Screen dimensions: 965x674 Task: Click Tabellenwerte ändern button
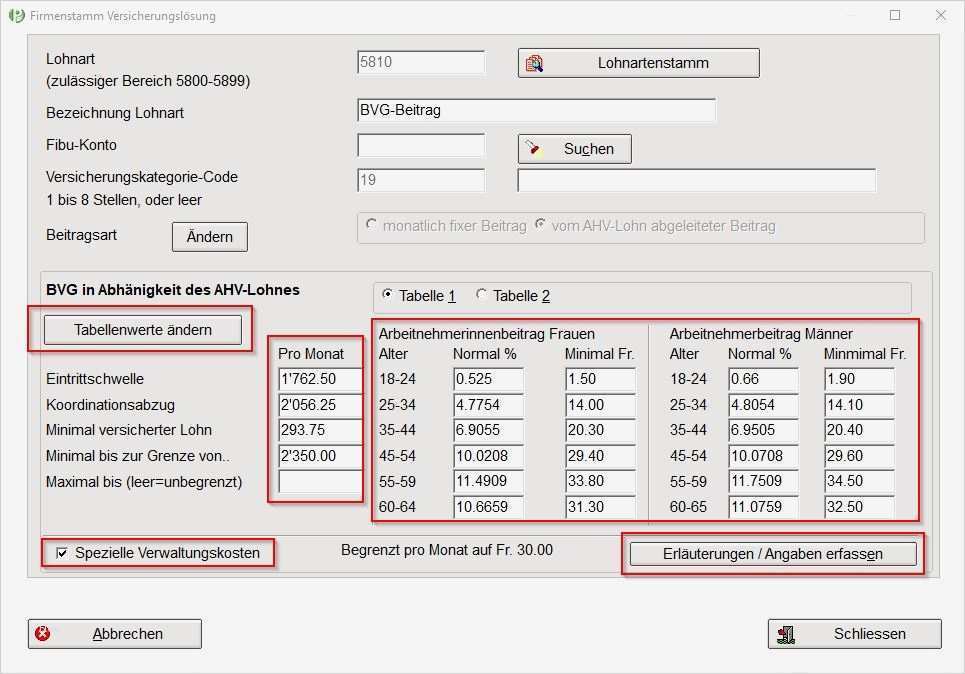point(143,330)
